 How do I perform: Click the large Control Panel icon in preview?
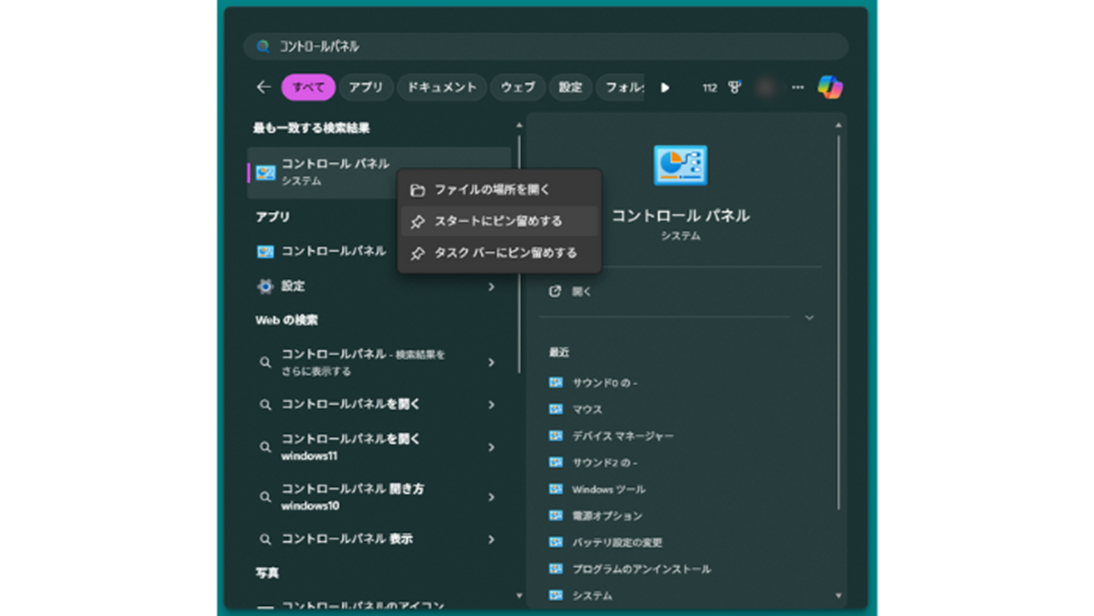(x=680, y=165)
